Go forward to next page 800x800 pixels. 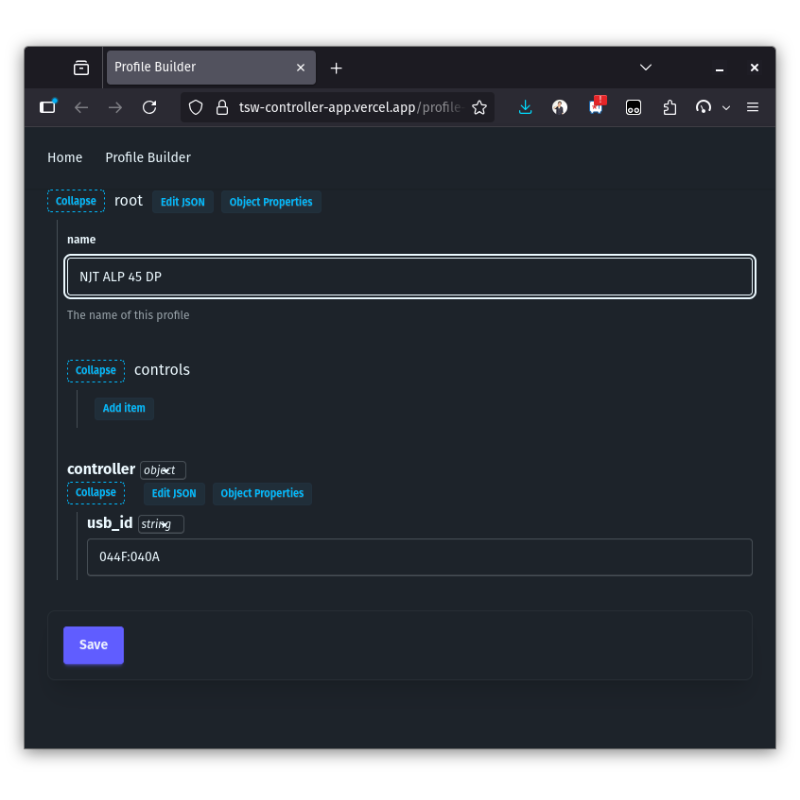coord(115,107)
